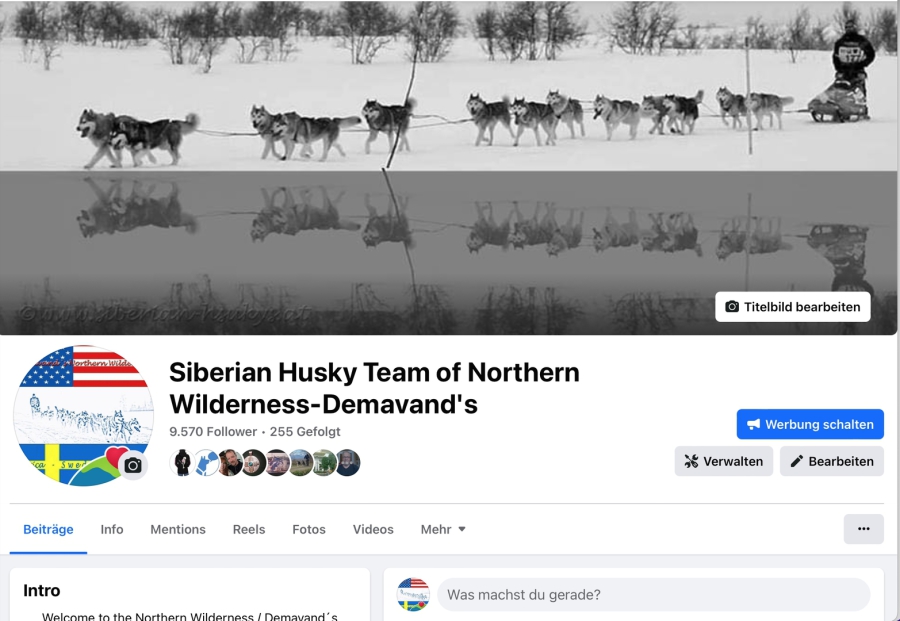Click the 'Was machst du gerade?' post field
The width and height of the screenshot is (900, 621).
click(654, 595)
